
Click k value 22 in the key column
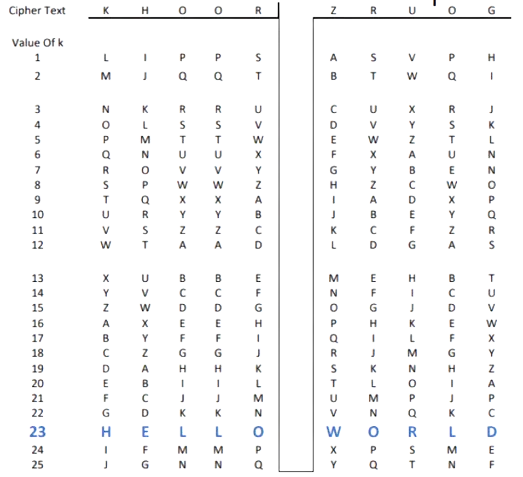point(38,413)
